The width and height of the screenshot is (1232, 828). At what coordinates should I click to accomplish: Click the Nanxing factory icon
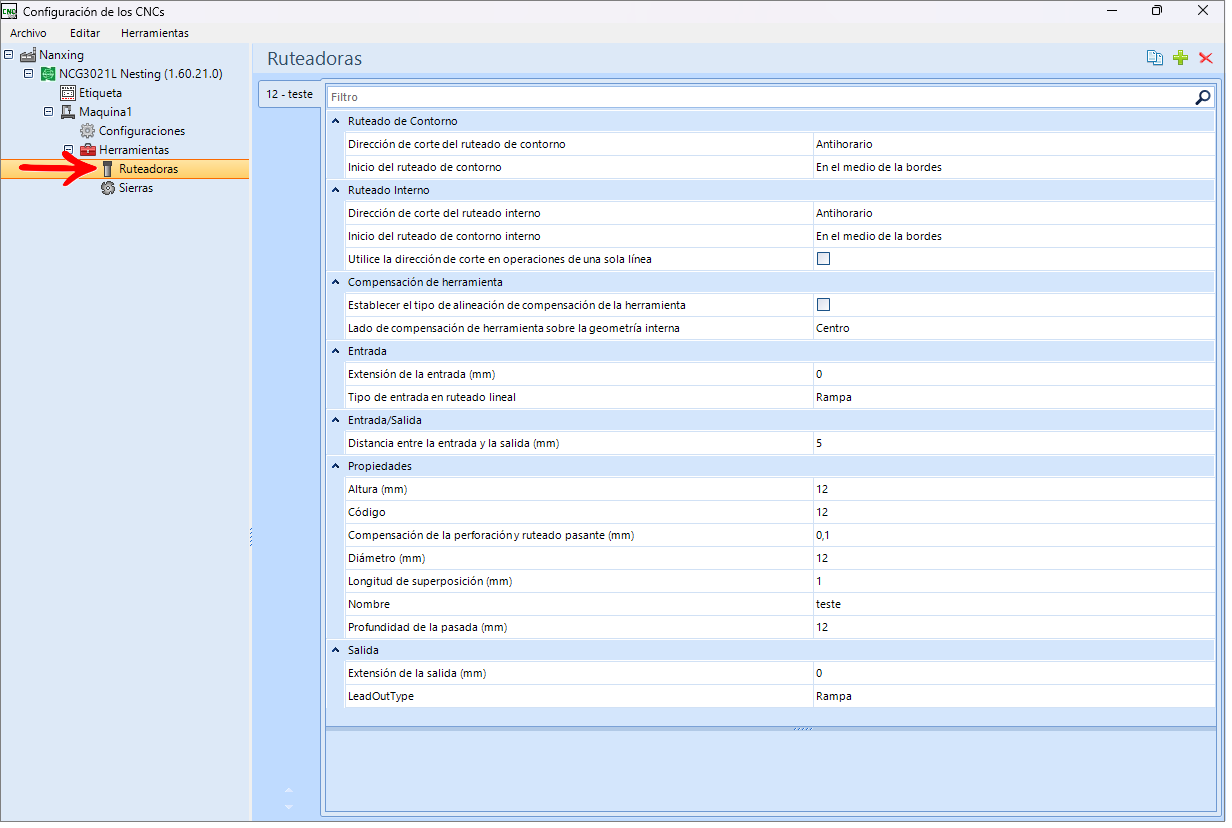click(x=28, y=55)
